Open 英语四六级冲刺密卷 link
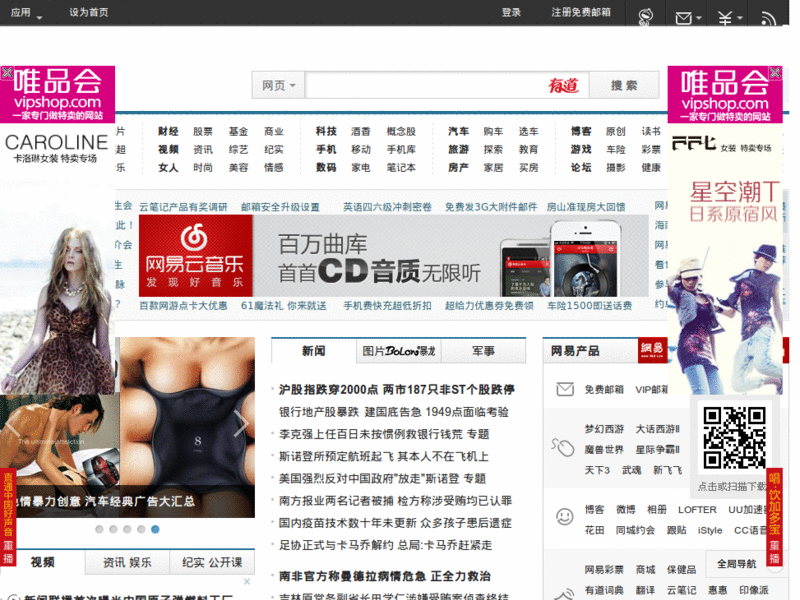The image size is (800, 600). pos(387,207)
